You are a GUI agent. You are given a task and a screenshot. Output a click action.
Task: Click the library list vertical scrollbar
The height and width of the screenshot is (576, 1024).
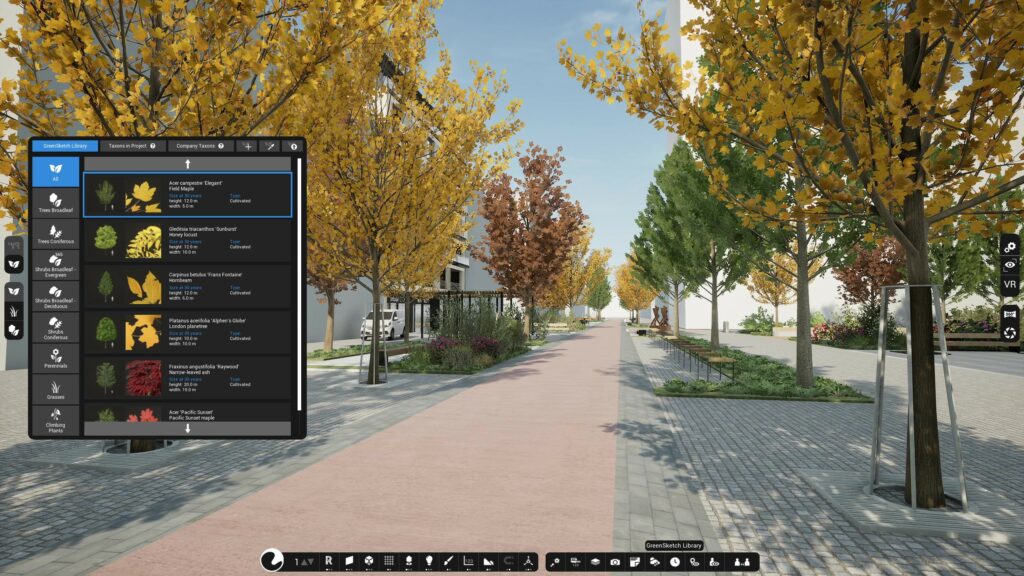click(x=299, y=285)
